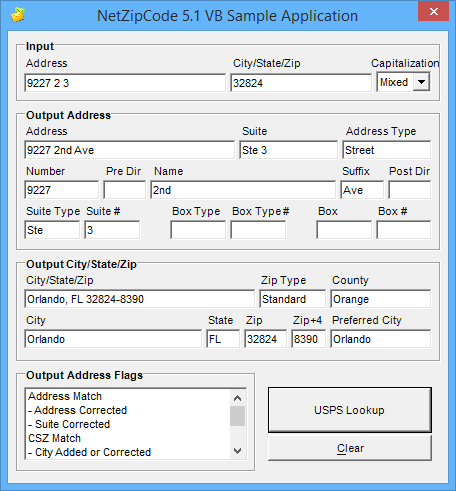Open the Capitalization dropdown arrow
The width and height of the screenshot is (456, 491).
(421, 82)
